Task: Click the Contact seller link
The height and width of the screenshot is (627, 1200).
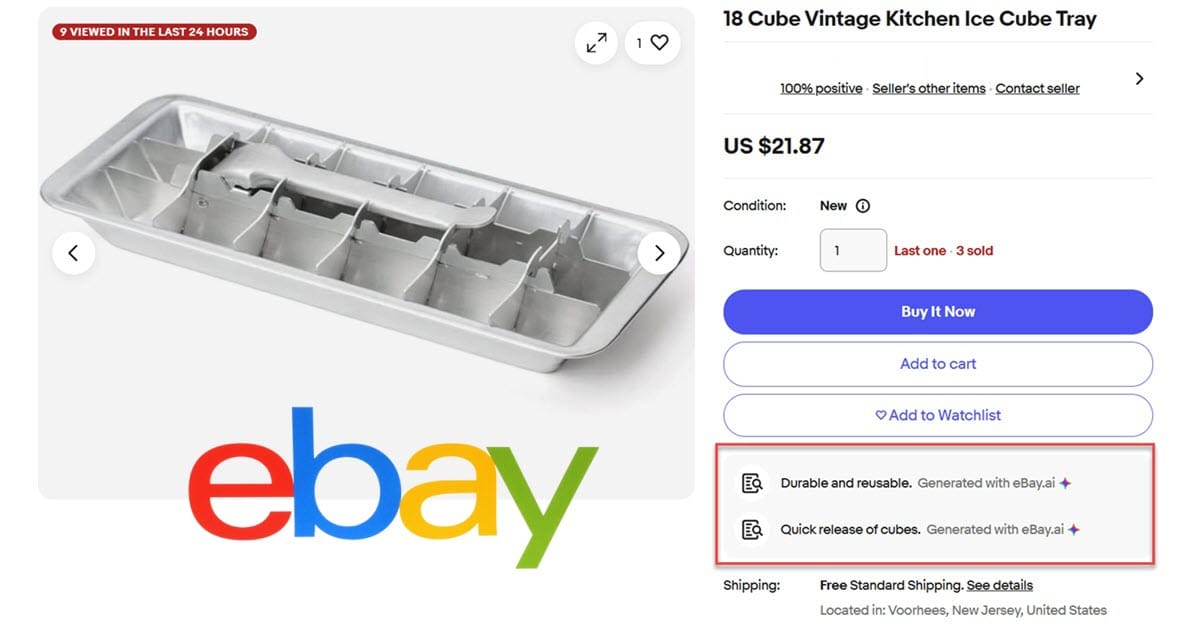Action: 1037,89
